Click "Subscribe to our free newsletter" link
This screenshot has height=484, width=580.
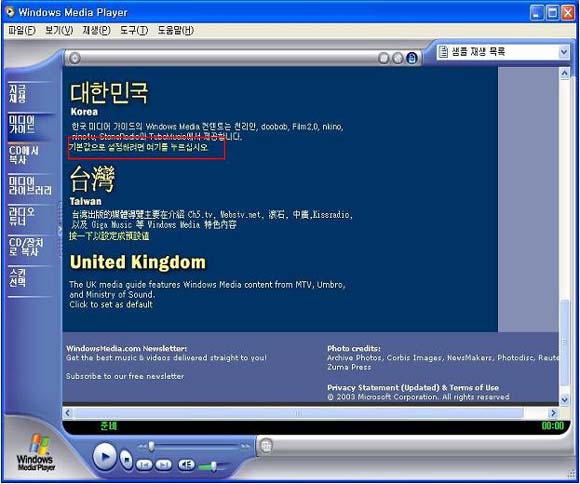(x=125, y=376)
